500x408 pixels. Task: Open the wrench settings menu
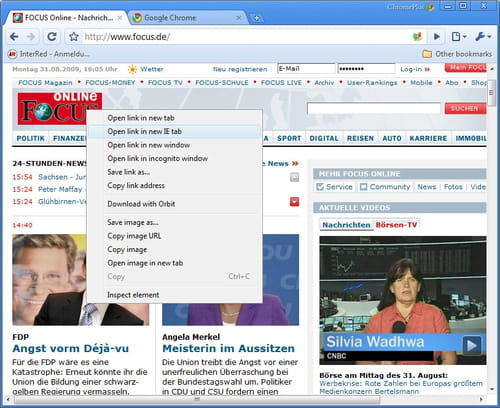[483, 37]
